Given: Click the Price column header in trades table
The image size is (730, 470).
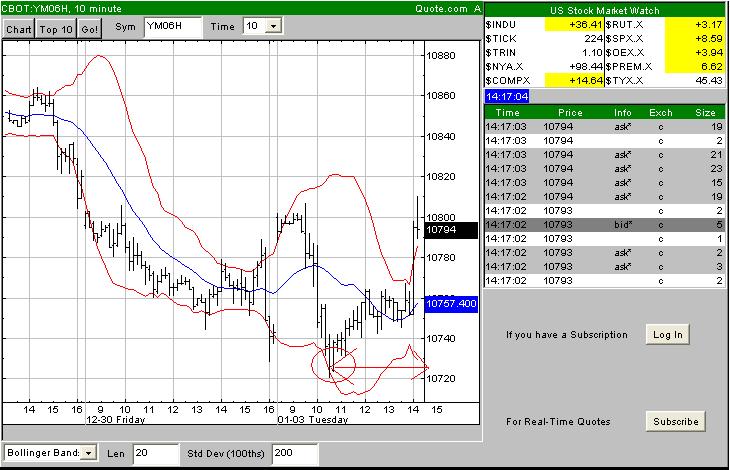Looking at the screenshot, I should point(570,113).
